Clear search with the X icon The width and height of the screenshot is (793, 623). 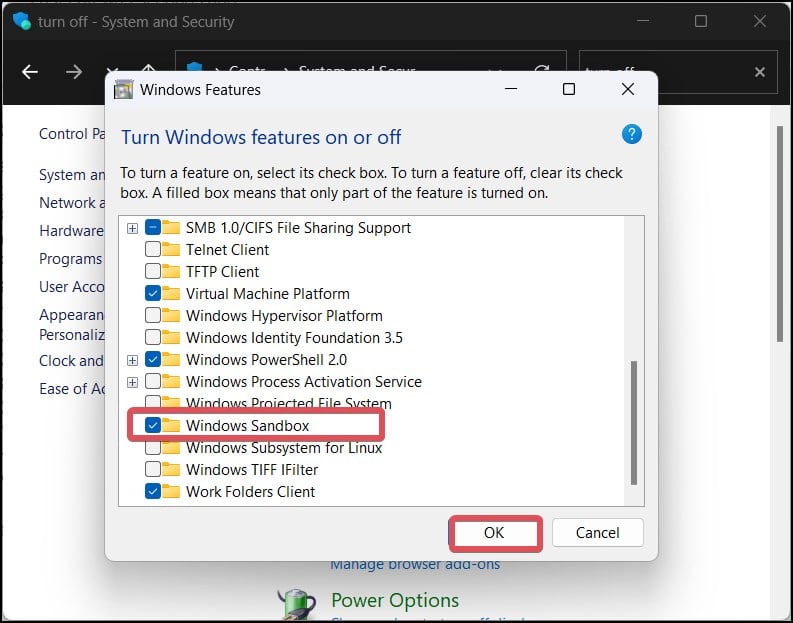[x=759, y=72]
